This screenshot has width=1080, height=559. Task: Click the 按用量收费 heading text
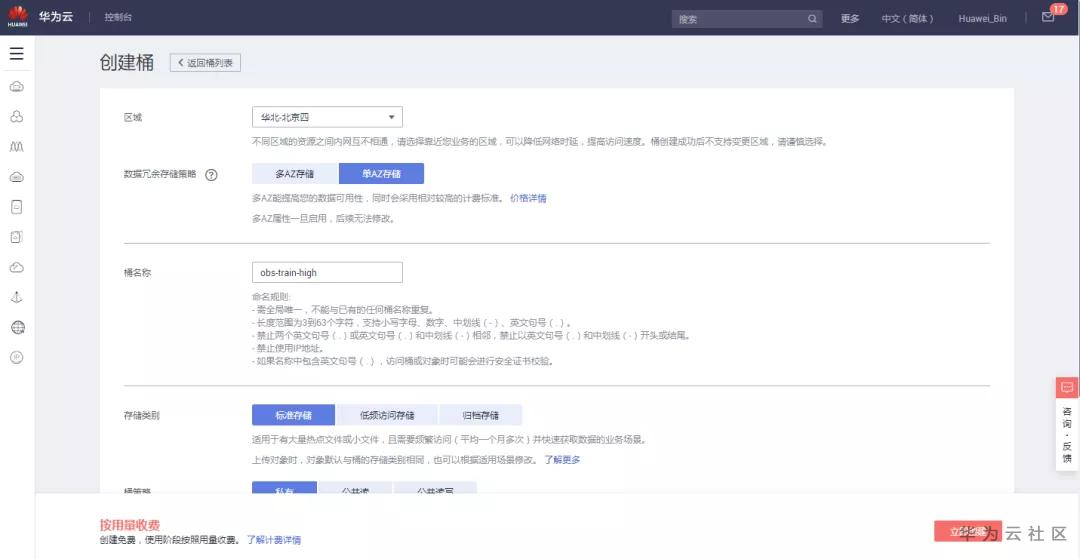(x=129, y=525)
